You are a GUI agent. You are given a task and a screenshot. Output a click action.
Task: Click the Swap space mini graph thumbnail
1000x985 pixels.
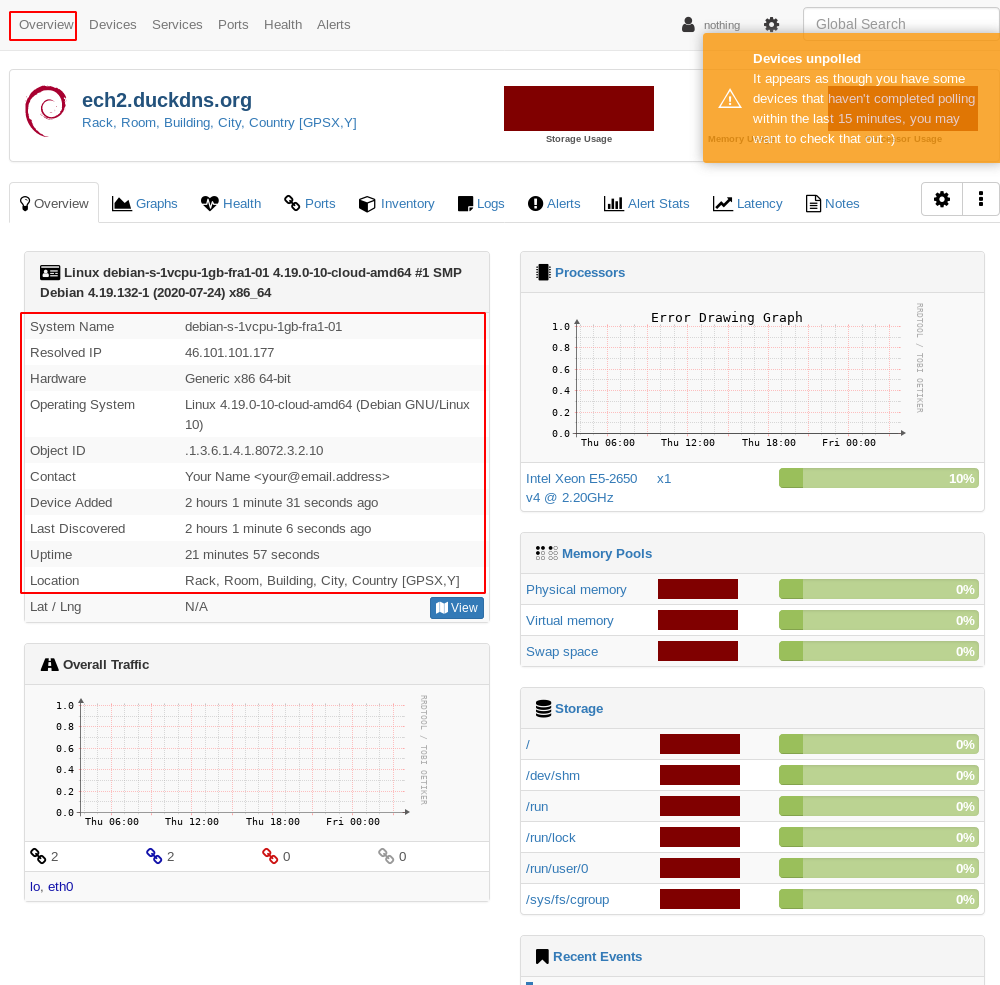point(698,651)
